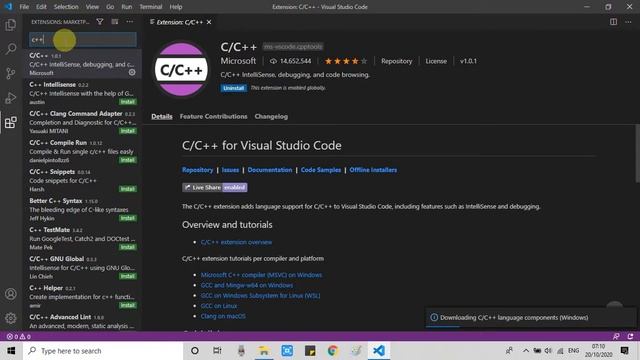Open File Explorer from the taskbar
This screenshot has height=360, width=640.
tap(264, 351)
